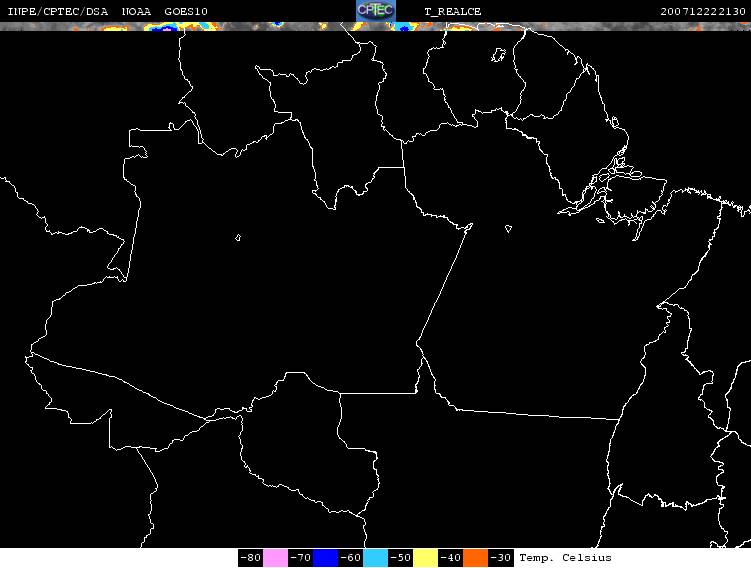Click the -60 legend value

coord(350,557)
